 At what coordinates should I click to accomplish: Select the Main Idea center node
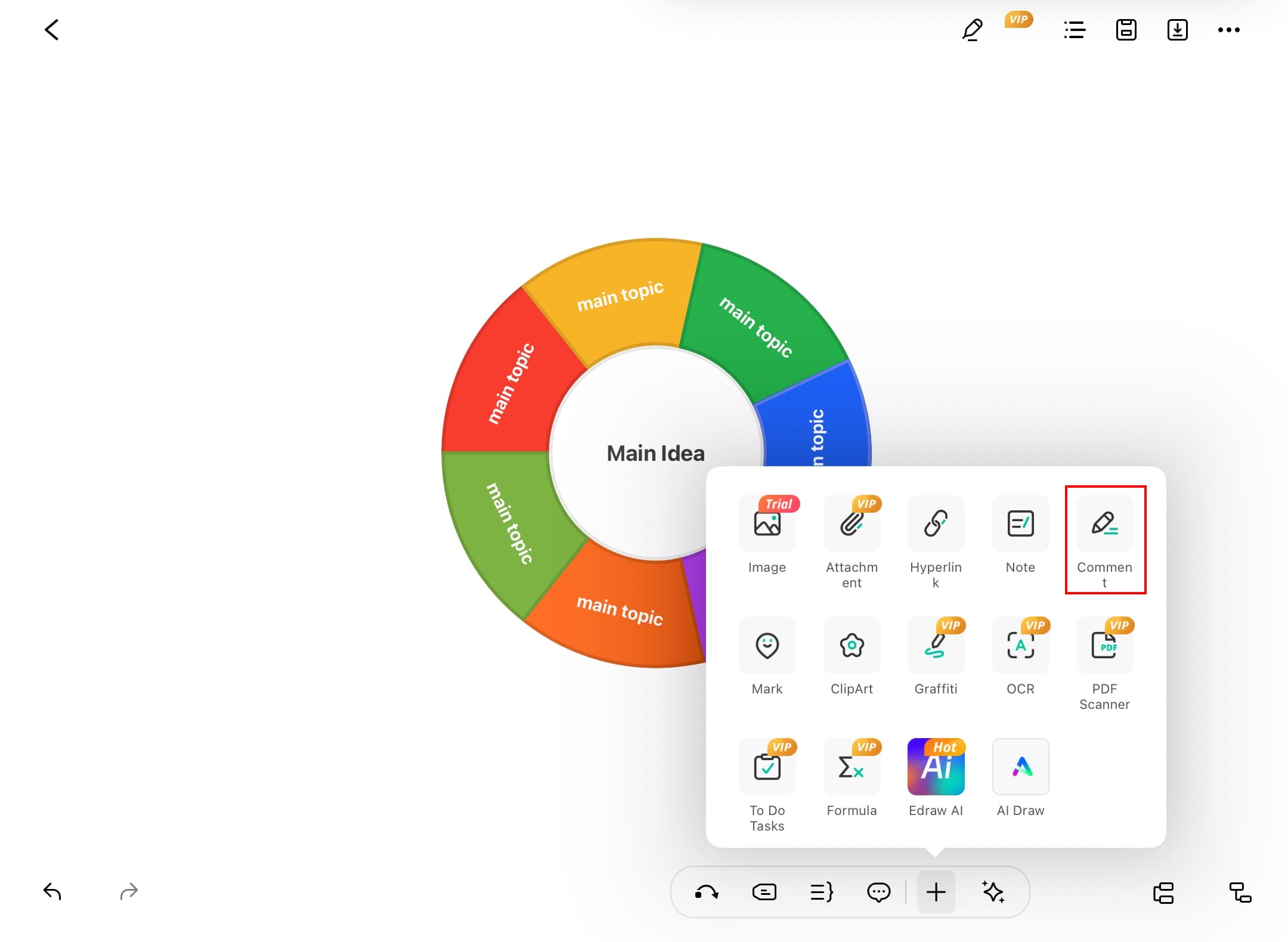coord(655,453)
